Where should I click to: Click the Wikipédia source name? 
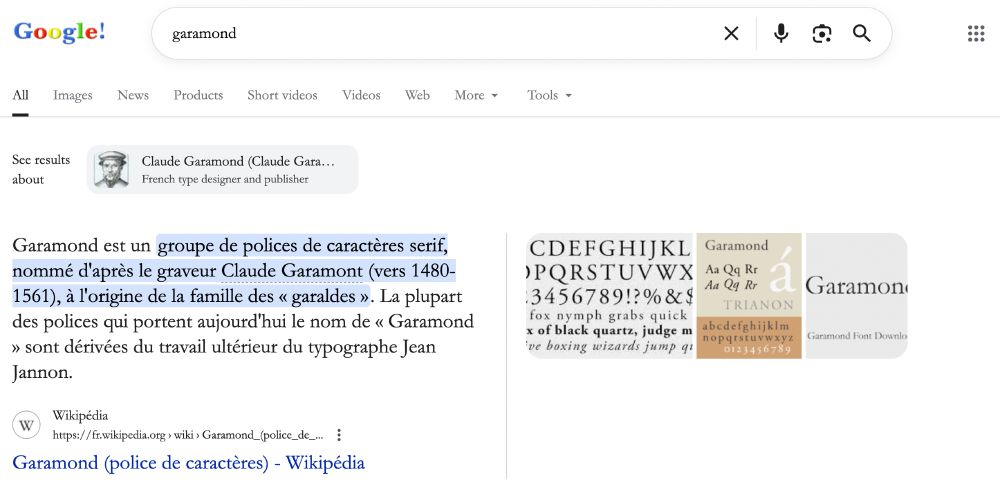[x=80, y=416]
